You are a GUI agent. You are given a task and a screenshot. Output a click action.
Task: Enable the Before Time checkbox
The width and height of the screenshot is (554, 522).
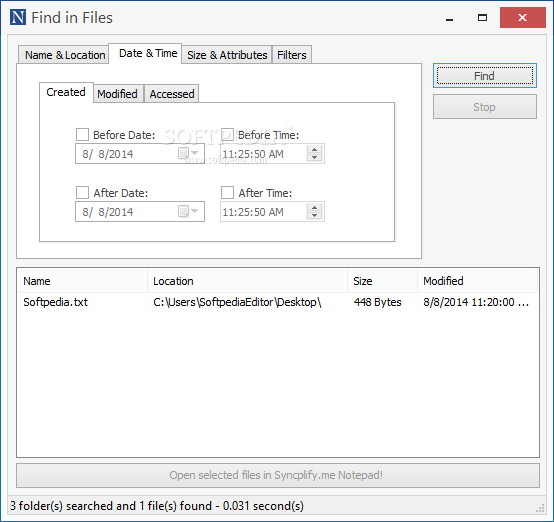(x=227, y=135)
